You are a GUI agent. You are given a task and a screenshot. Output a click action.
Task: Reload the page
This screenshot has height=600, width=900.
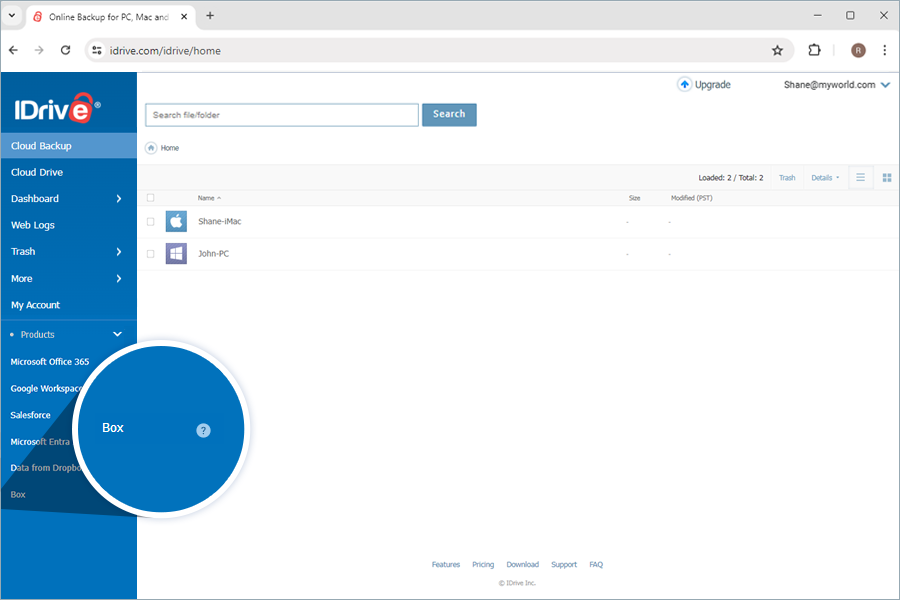pos(65,51)
